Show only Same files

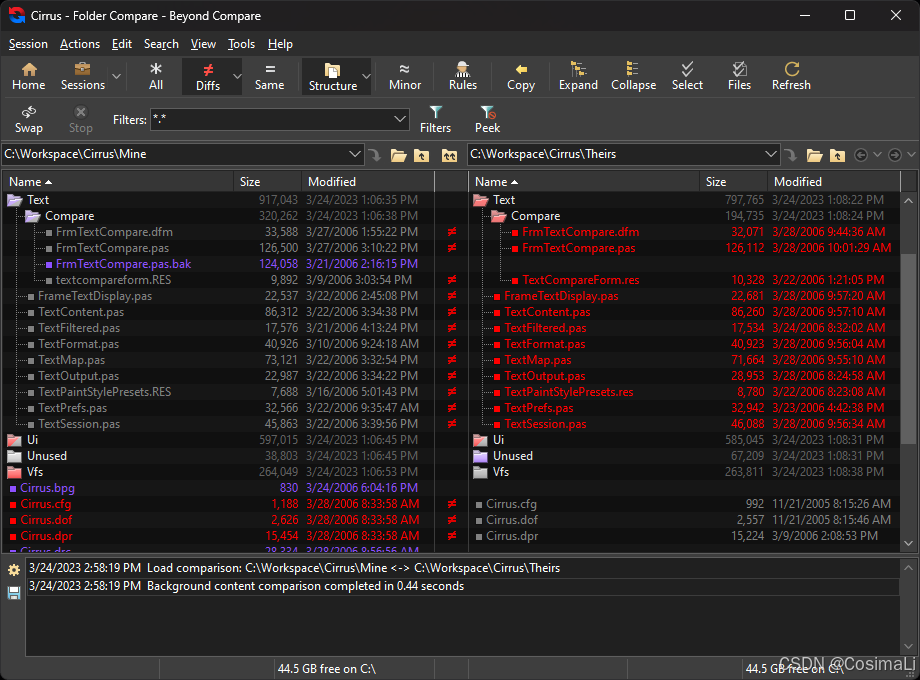point(269,76)
